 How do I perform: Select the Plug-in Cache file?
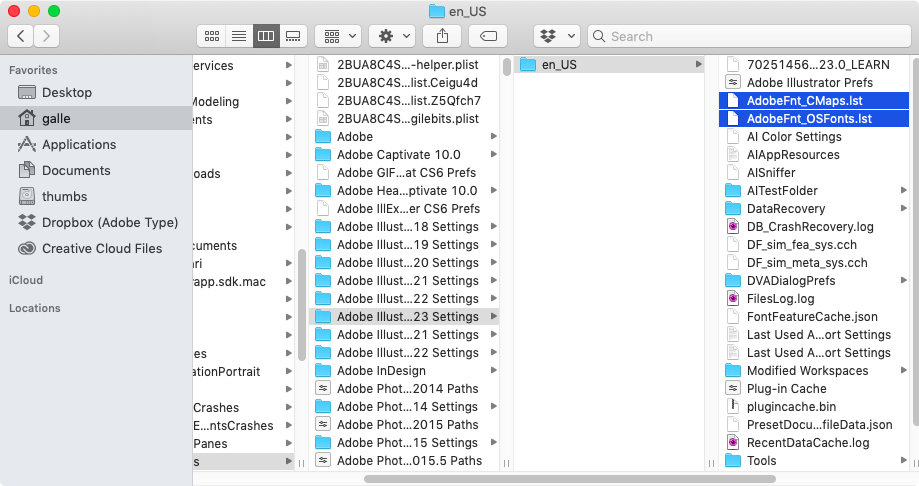coord(814,389)
